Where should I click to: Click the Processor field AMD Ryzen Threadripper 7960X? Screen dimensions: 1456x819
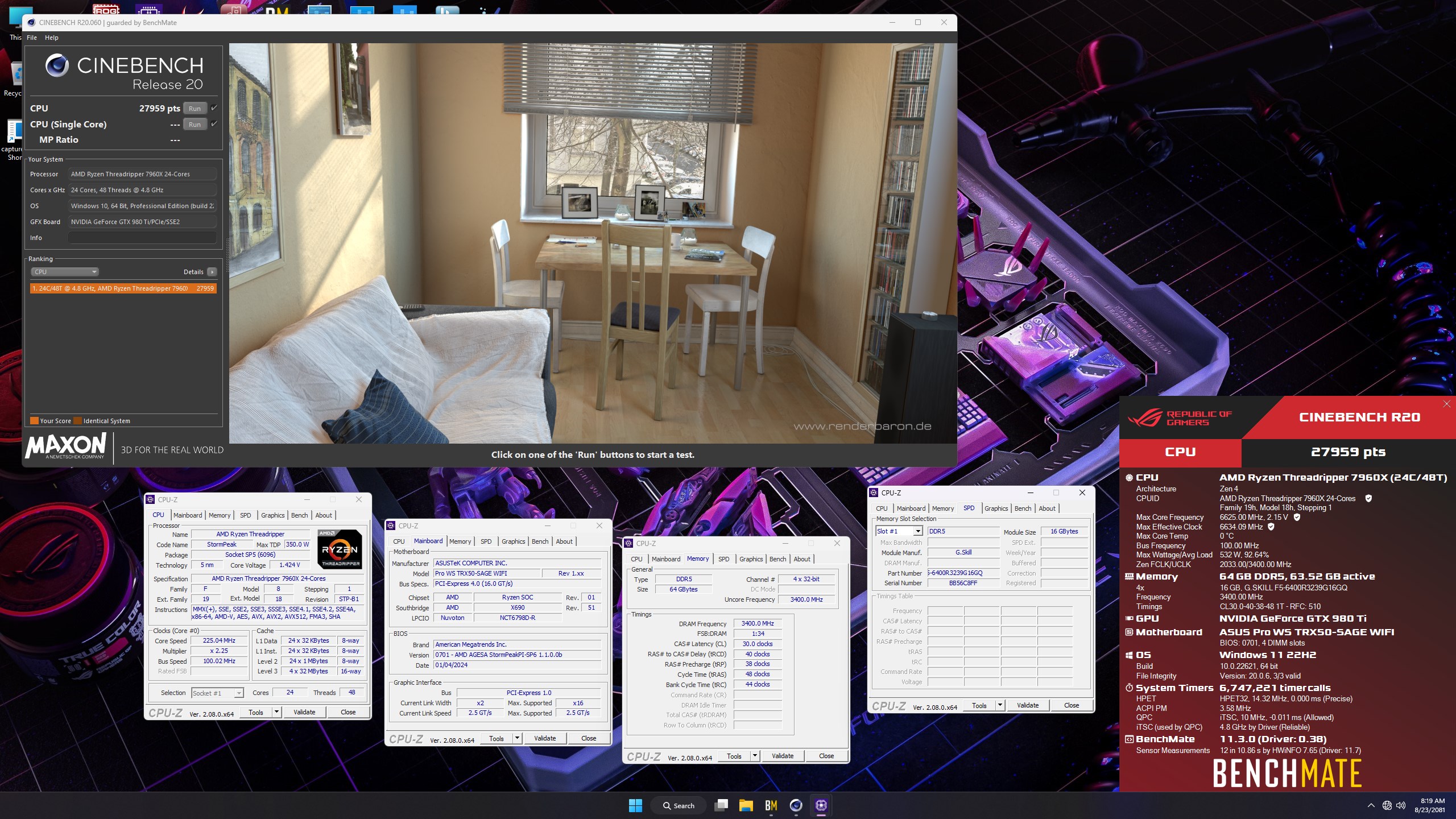point(142,174)
